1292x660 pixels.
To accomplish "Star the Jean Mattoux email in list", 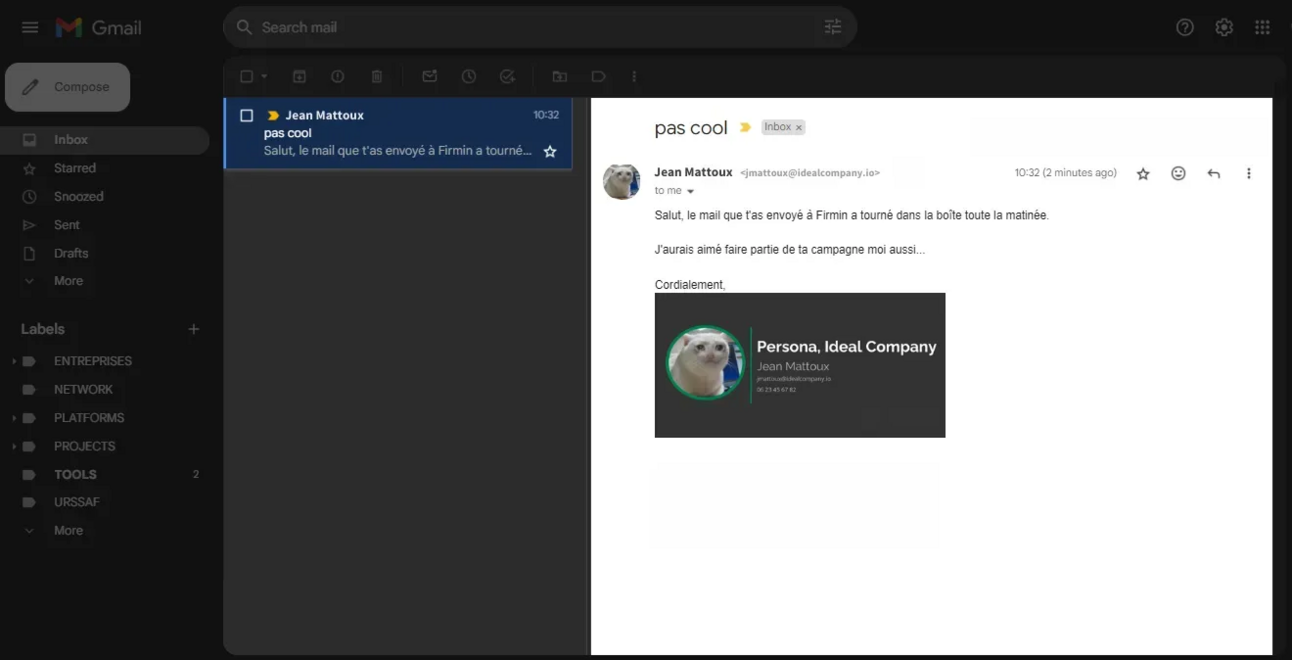I will click(x=550, y=151).
